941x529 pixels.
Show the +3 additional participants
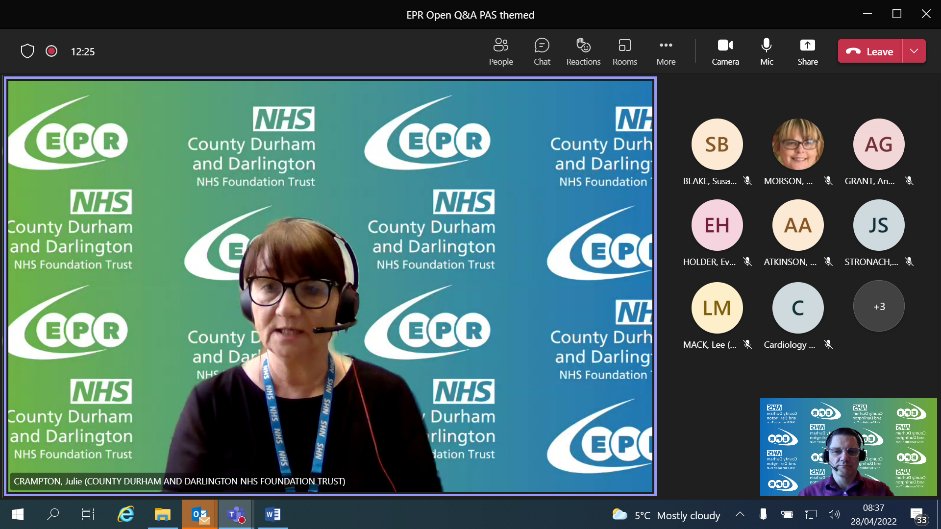point(879,307)
